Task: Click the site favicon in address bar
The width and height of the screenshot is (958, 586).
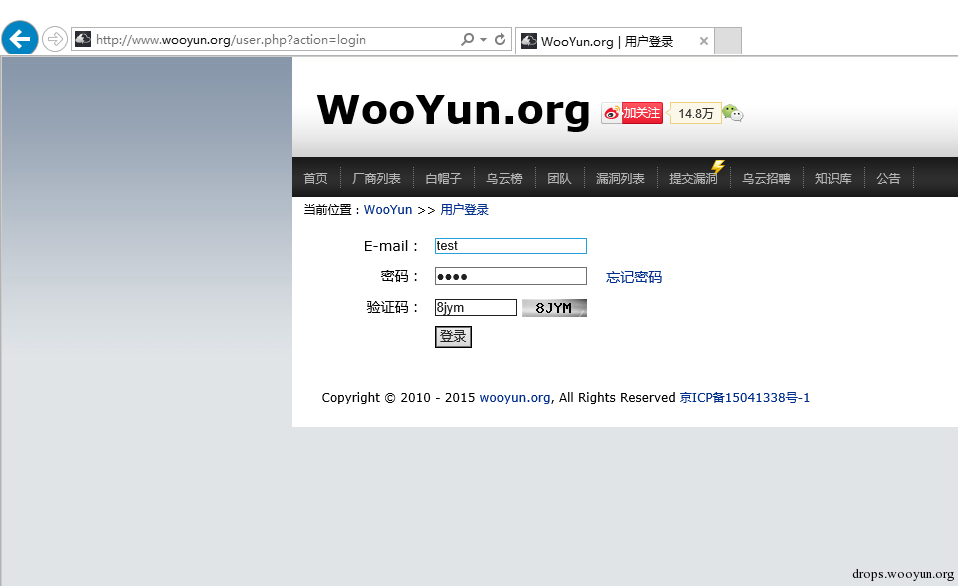Action: (x=83, y=39)
